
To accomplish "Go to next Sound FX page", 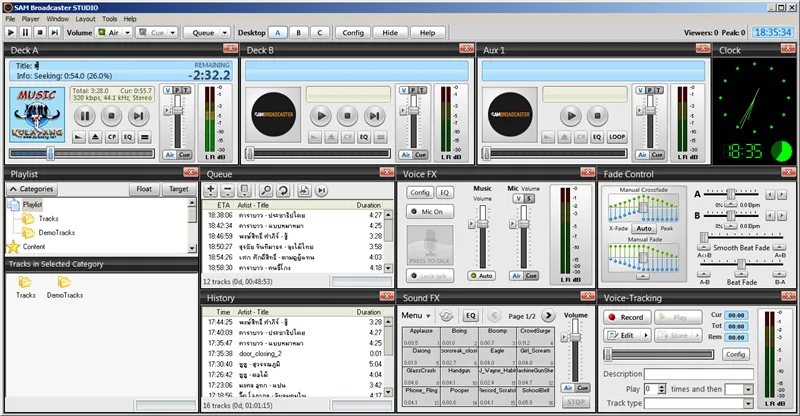I will click(548, 315).
